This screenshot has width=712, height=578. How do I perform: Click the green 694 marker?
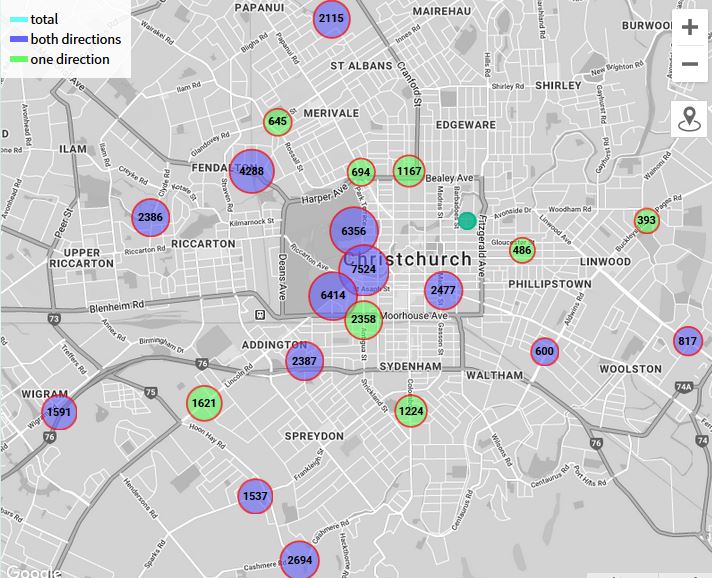pos(361,172)
